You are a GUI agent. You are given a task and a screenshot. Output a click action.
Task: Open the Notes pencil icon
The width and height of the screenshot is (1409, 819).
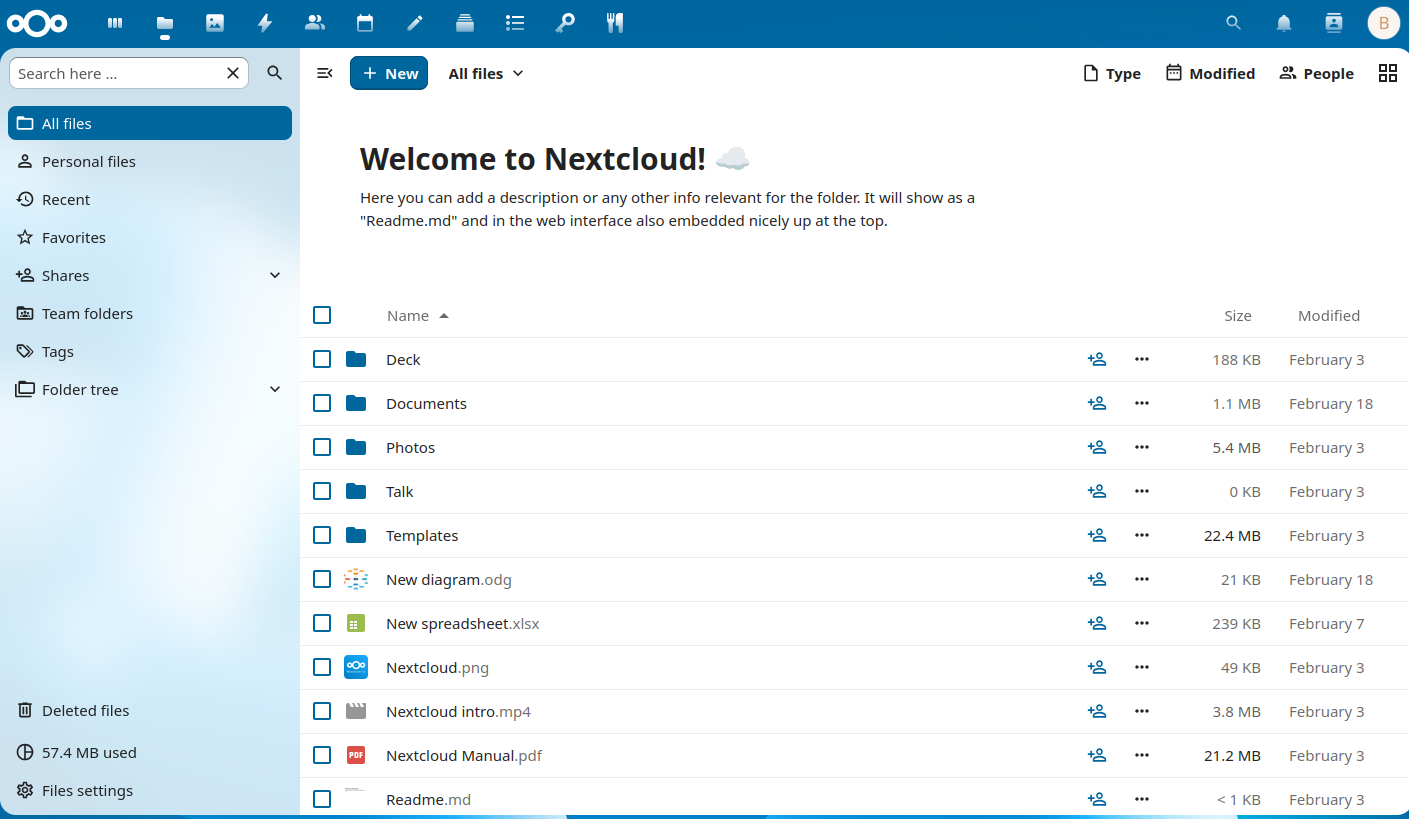415,23
